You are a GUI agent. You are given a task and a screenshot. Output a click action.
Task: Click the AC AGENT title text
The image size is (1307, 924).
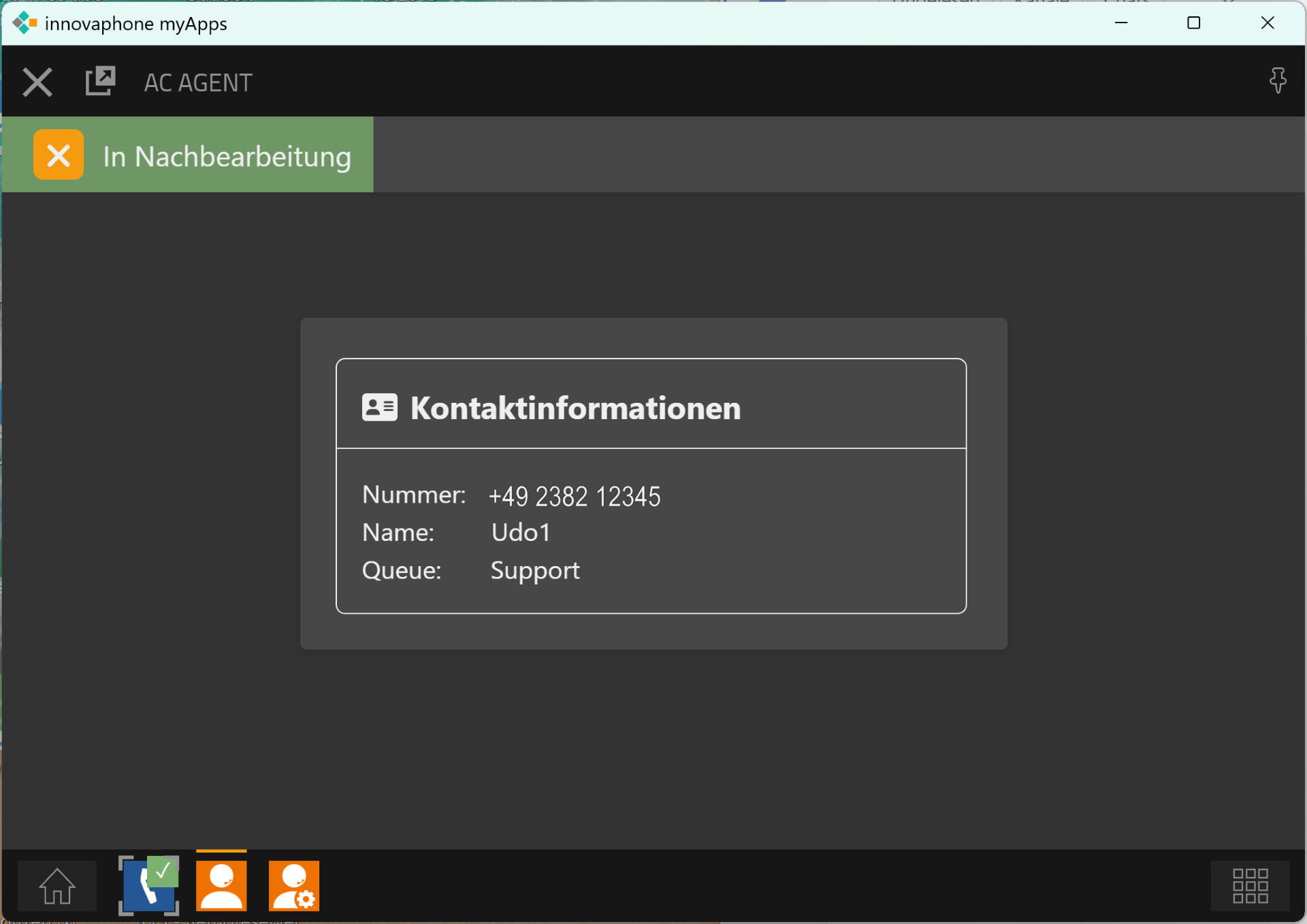click(x=197, y=83)
